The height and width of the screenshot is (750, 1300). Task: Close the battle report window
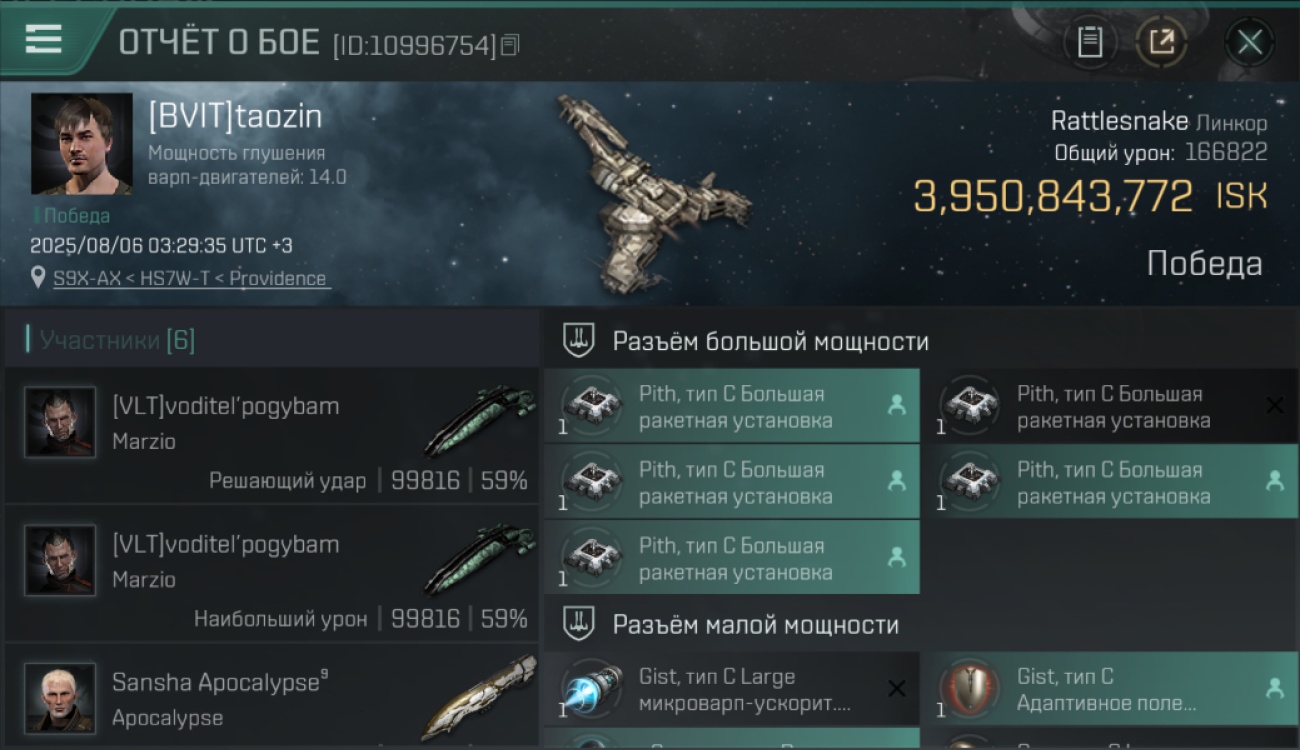click(1250, 42)
